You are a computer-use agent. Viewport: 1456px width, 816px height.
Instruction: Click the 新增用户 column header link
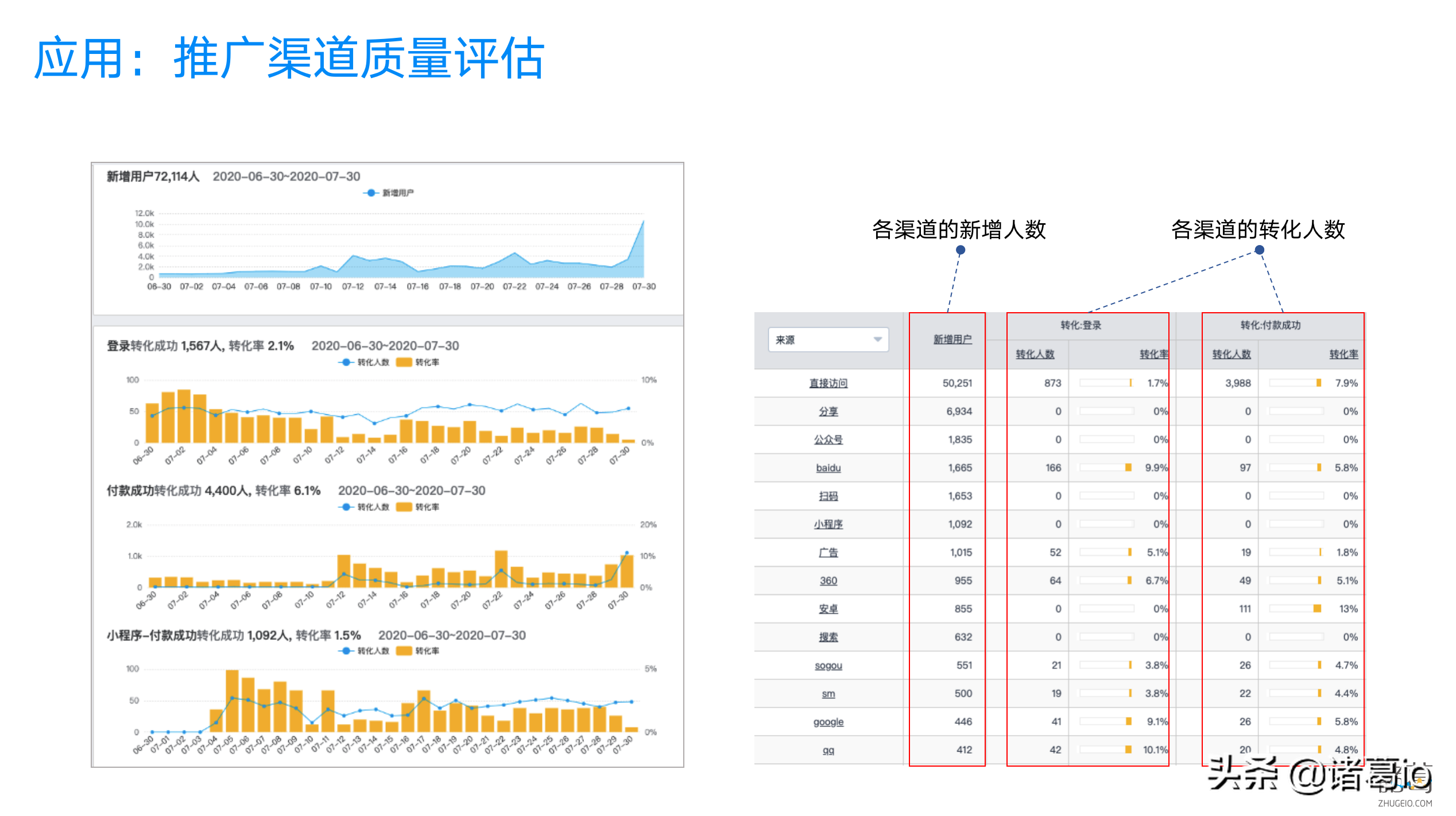pyautogui.click(x=952, y=339)
